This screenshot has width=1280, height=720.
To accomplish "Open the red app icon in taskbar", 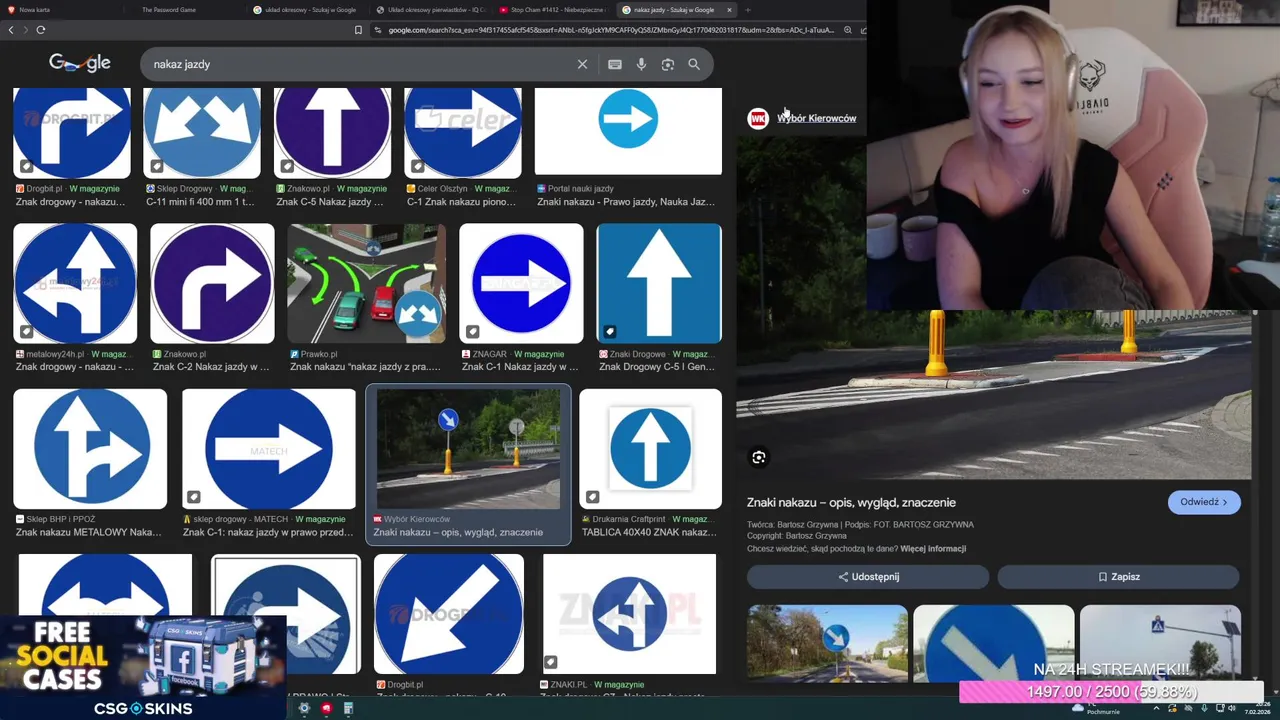I will pyautogui.click(x=326, y=708).
